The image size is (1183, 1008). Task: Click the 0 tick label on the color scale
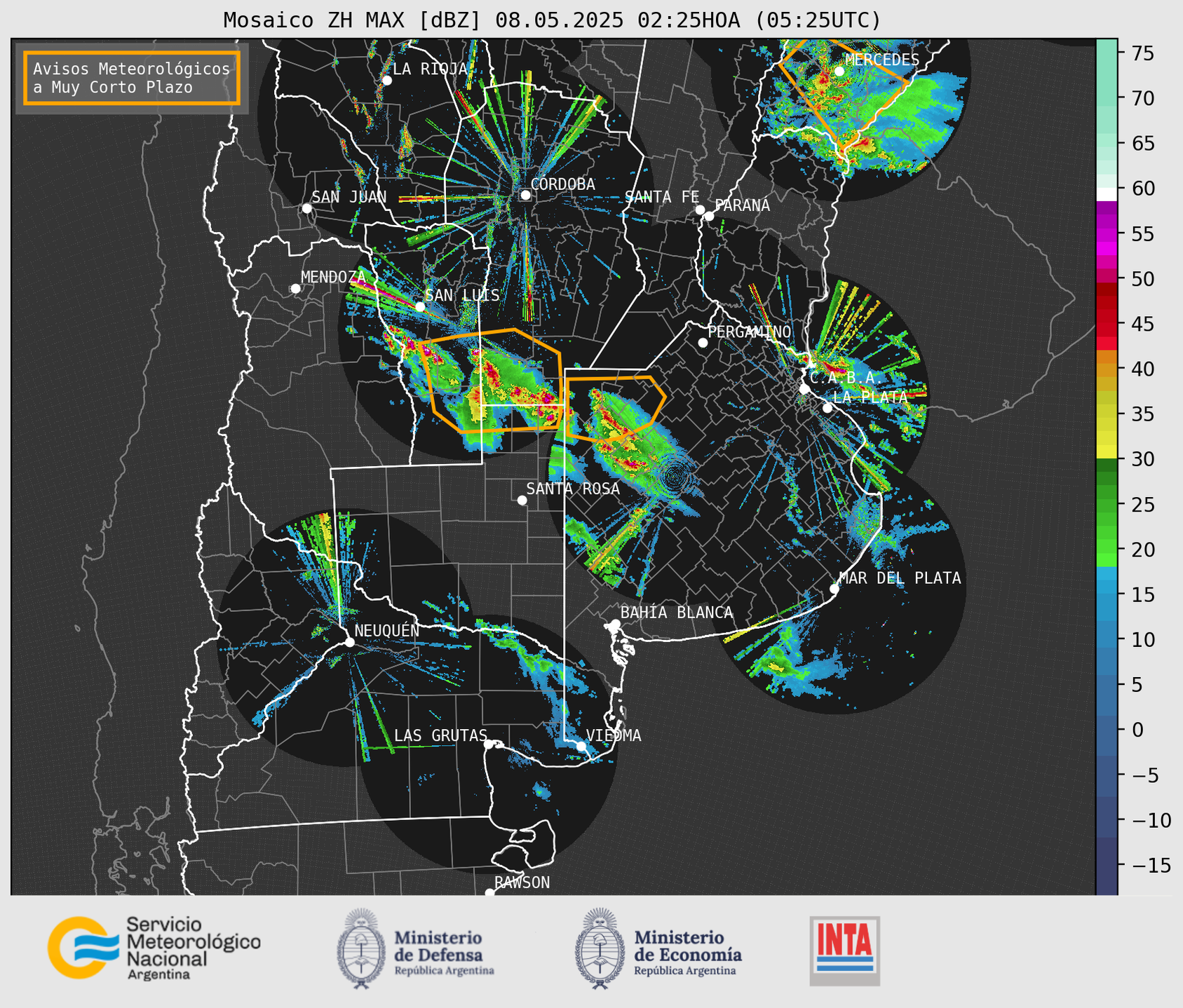click(x=1137, y=730)
